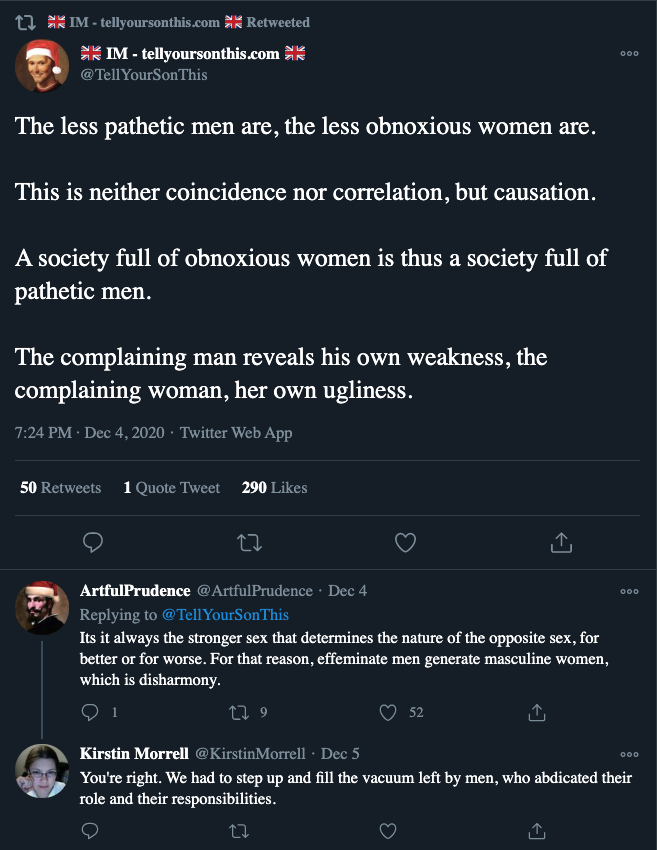Reply to Kirstin Morrell's tweet
657x850 pixels.
pos(90,830)
